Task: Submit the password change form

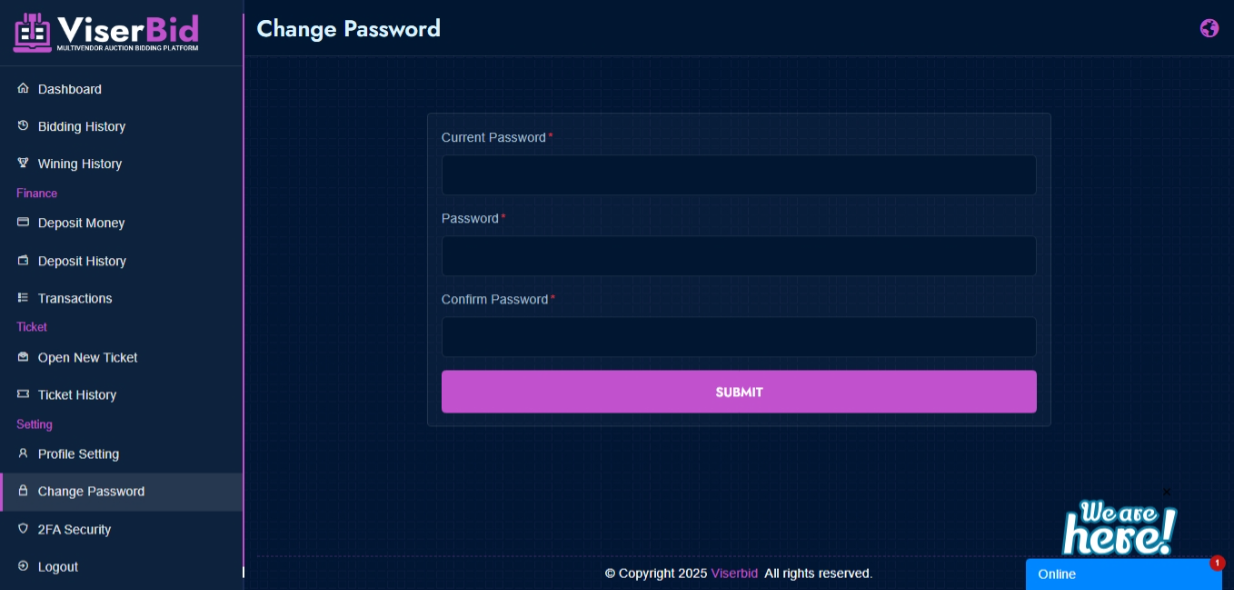Action: coord(739,392)
